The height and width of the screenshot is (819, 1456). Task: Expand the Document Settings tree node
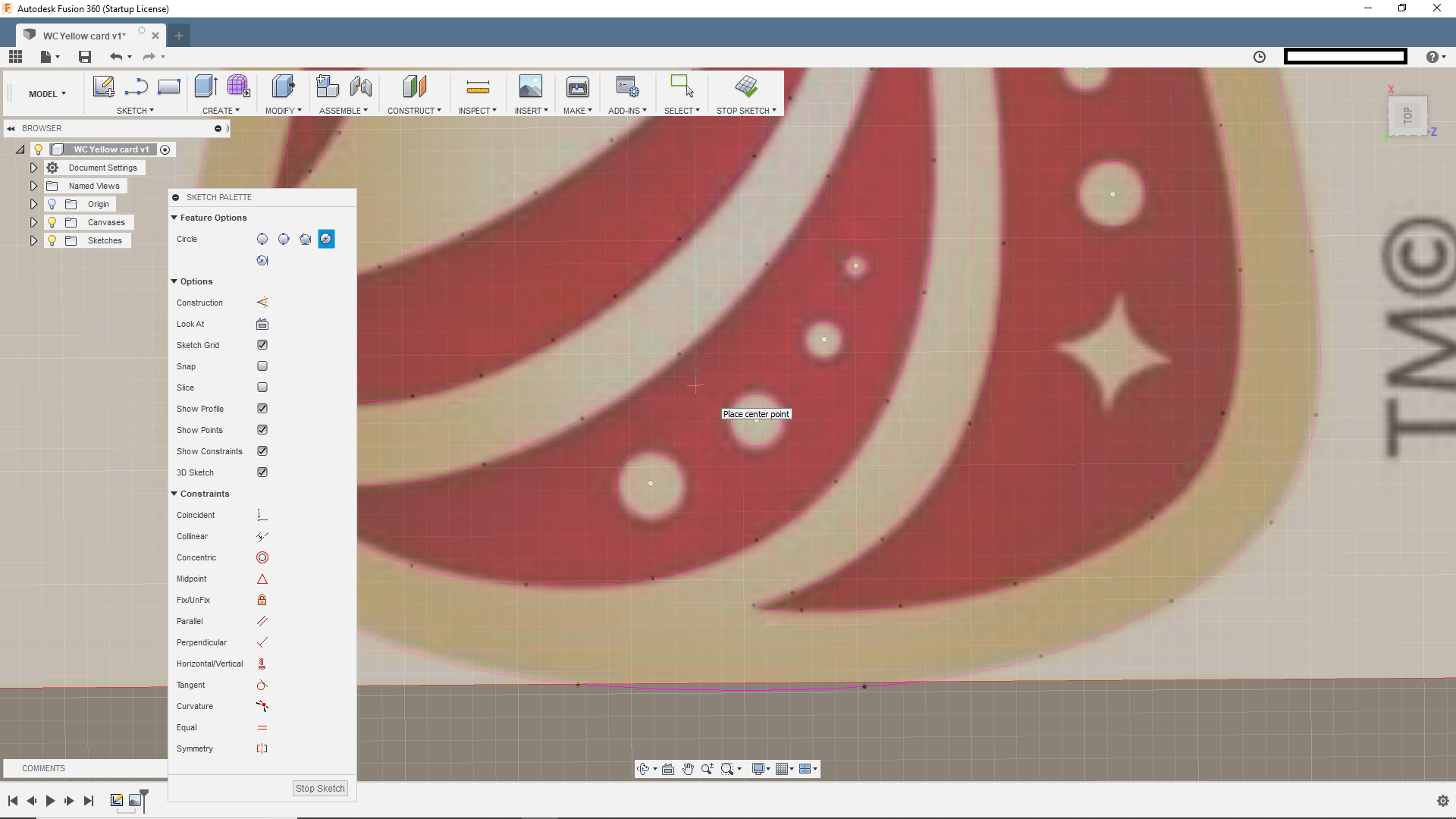pos(33,168)
